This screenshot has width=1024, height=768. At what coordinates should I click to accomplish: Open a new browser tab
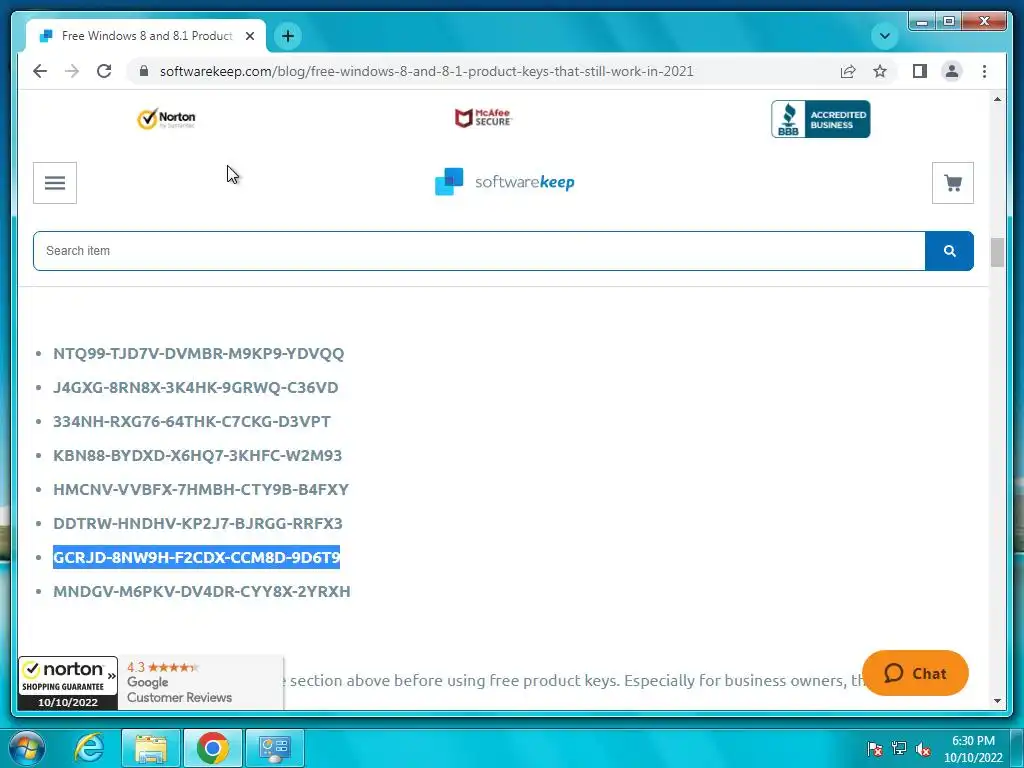point(288,36)
